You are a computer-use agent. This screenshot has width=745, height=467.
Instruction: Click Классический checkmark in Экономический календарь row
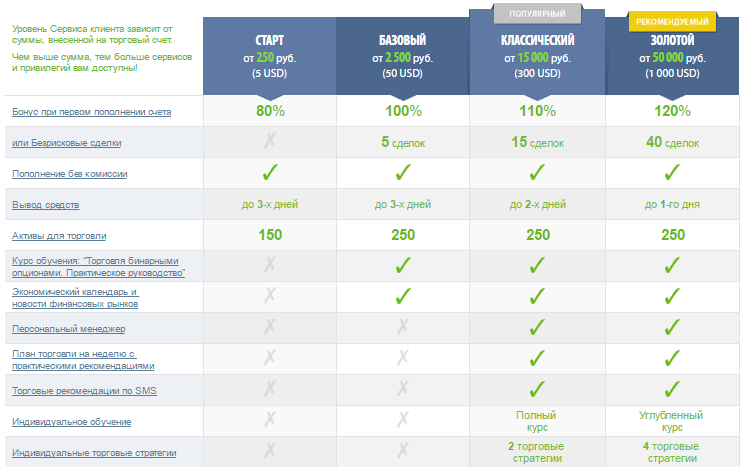click(537, 296)
